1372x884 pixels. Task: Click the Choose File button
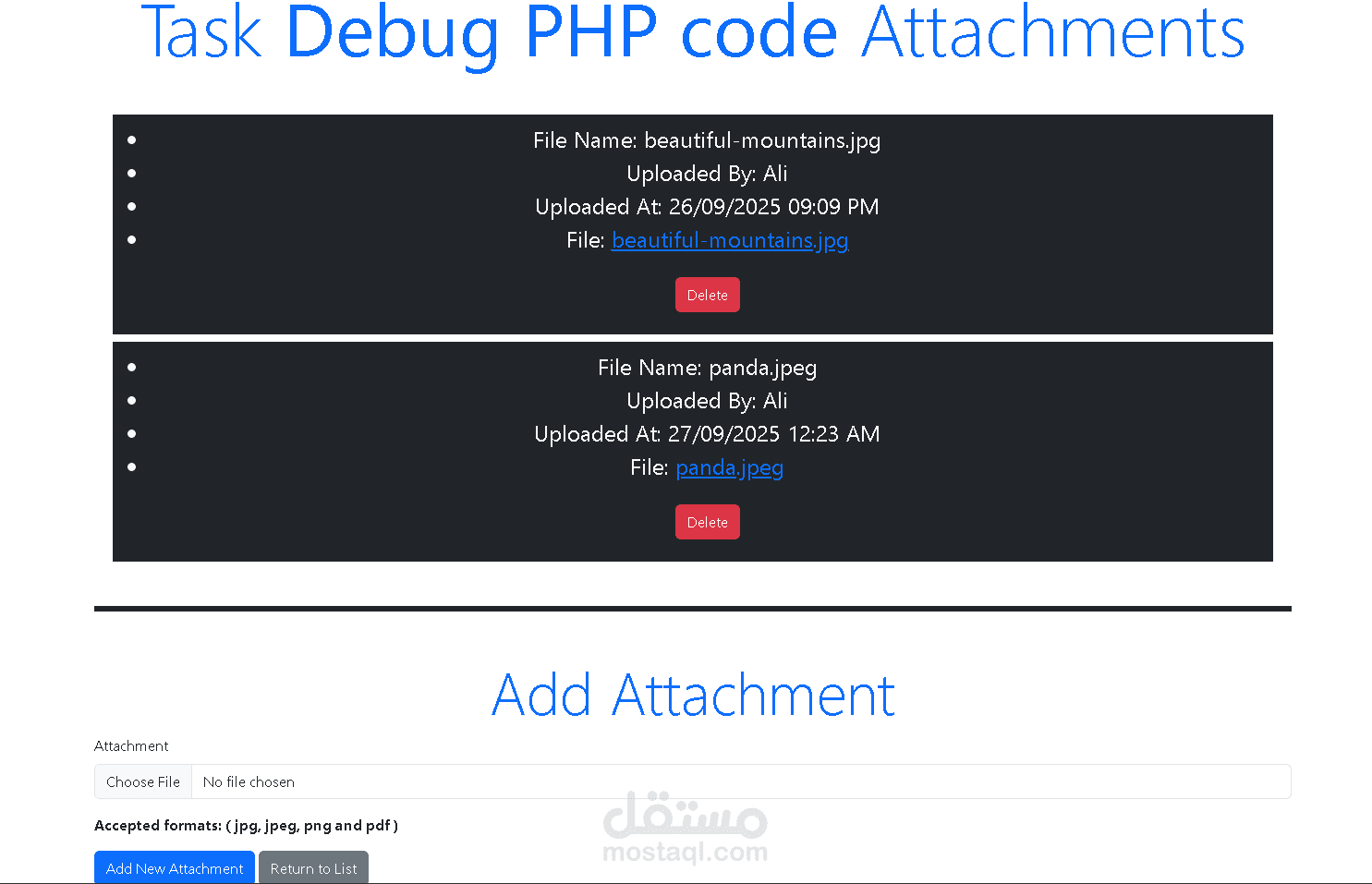point(143,781)
